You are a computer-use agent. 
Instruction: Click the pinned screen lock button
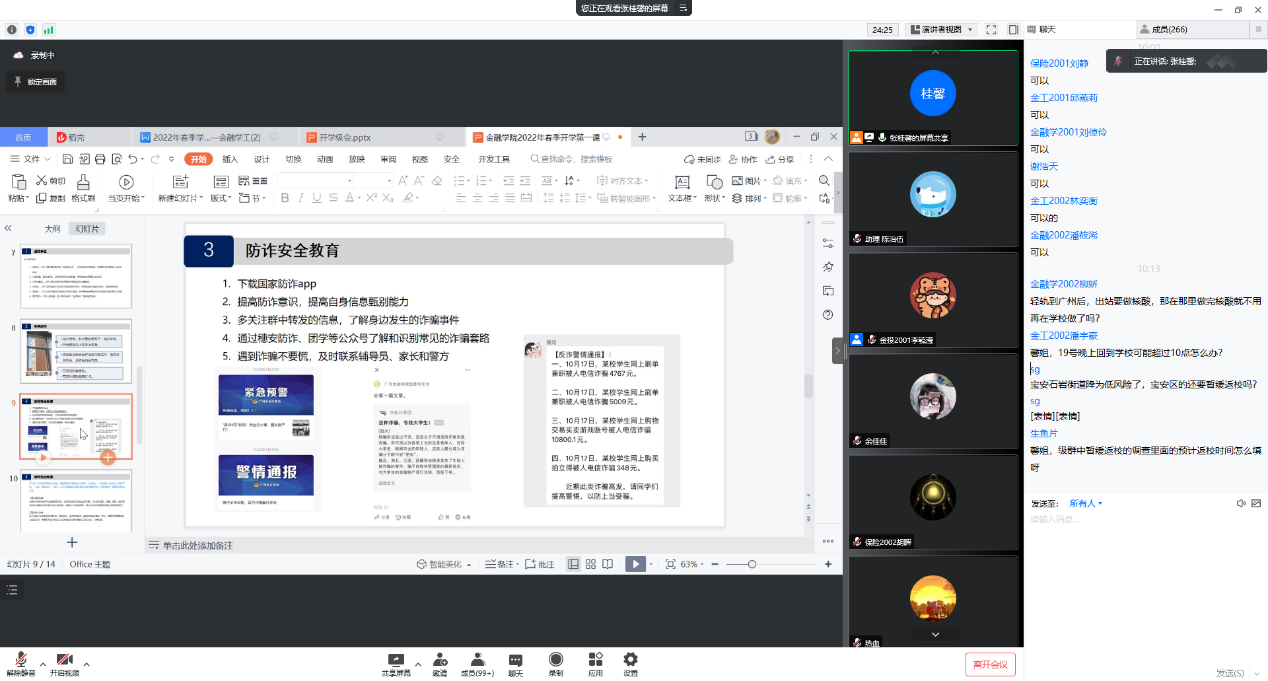(x=35, y=82)
